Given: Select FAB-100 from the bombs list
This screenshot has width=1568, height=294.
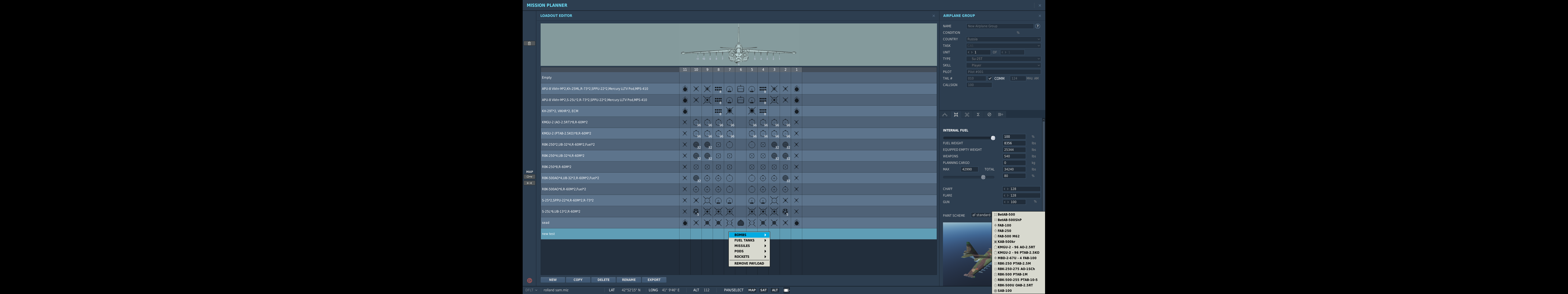Looking at the screenshot, I should [x=1018, y=225].
